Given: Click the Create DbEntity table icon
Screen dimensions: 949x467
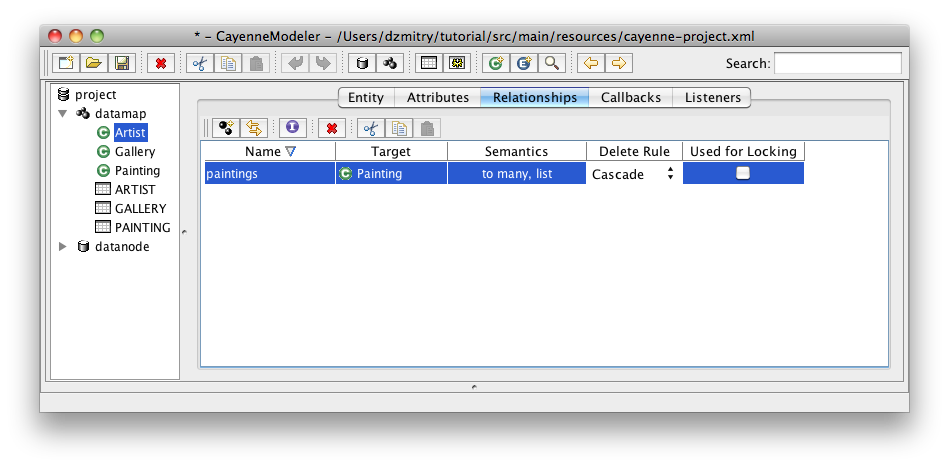Looking at the screenshot, I should click(x=428, y=63).
